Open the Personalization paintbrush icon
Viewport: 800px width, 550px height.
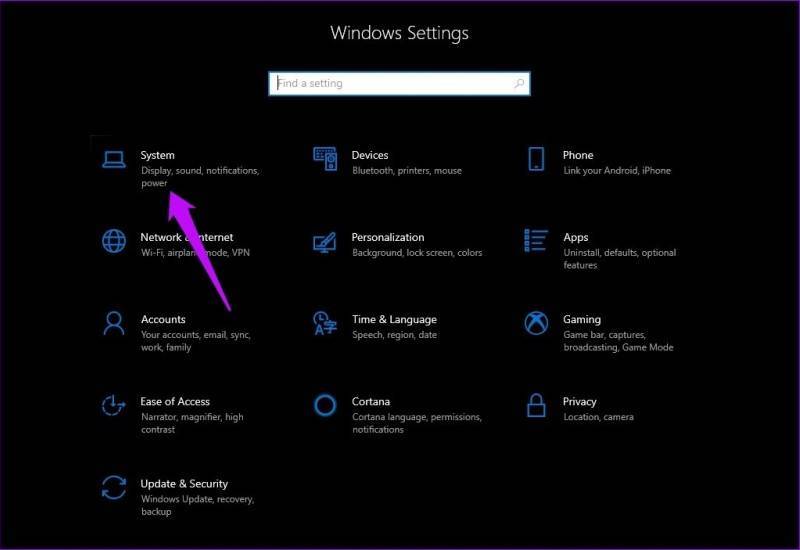pyautogui.click(x=324, y=242)
